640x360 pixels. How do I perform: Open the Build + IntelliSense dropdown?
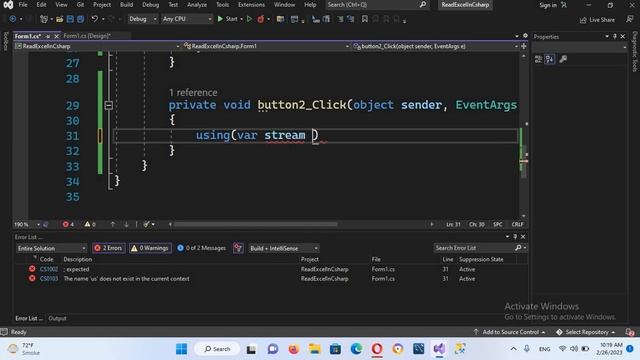coord(283,248)
